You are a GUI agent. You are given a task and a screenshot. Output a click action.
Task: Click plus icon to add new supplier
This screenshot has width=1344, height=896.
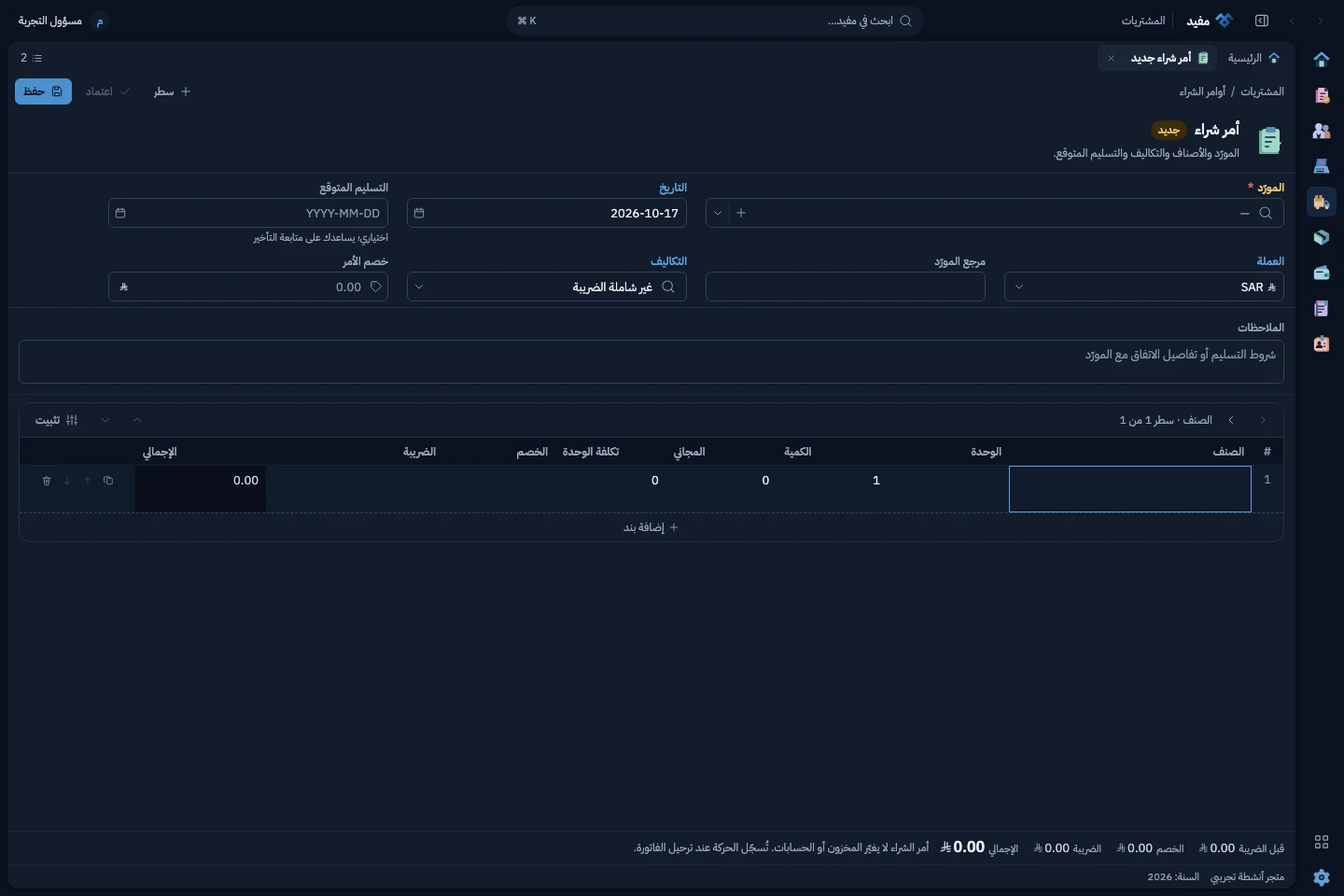tap(741, 213)
